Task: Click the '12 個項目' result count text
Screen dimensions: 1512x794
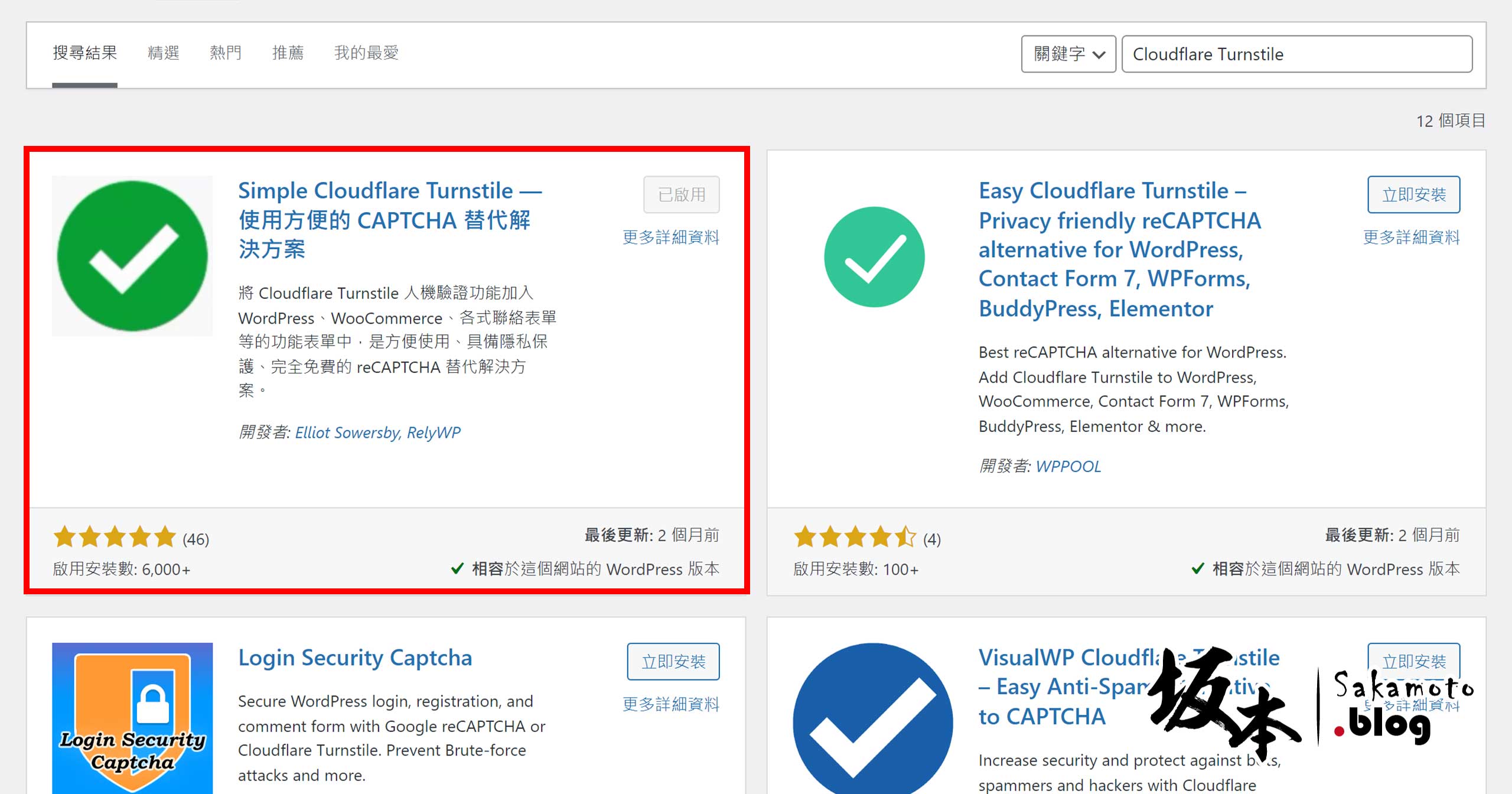Action: [x=1451, y=121]
